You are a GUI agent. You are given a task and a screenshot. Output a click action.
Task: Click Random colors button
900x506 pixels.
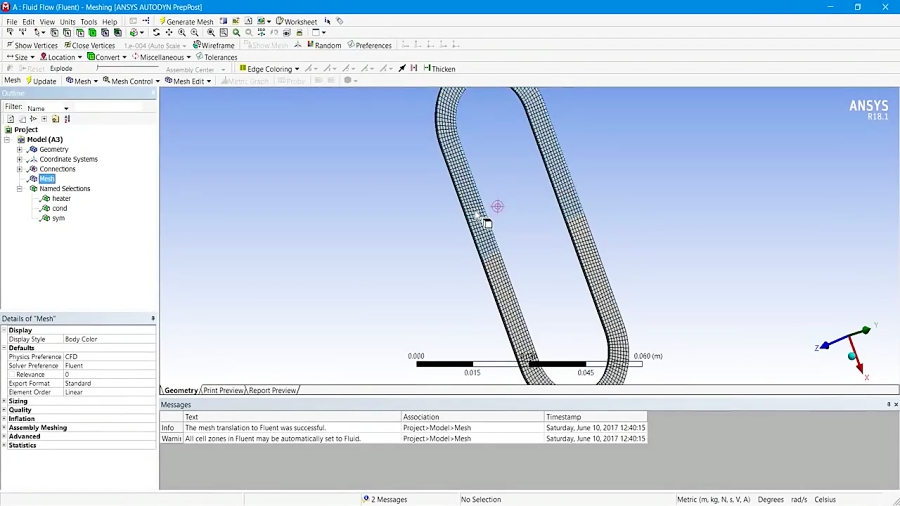324,45
